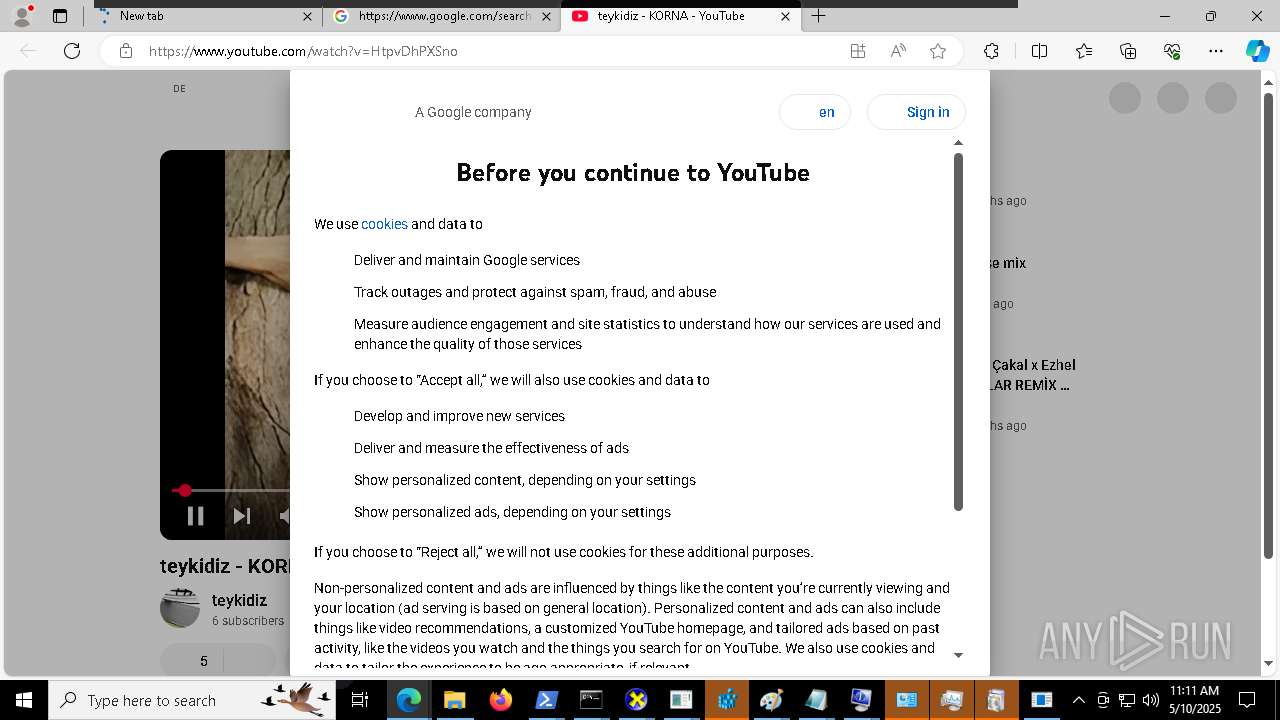Switch to the Google search tab
The image size is (1280, 720).
click(x=442, y=16)
